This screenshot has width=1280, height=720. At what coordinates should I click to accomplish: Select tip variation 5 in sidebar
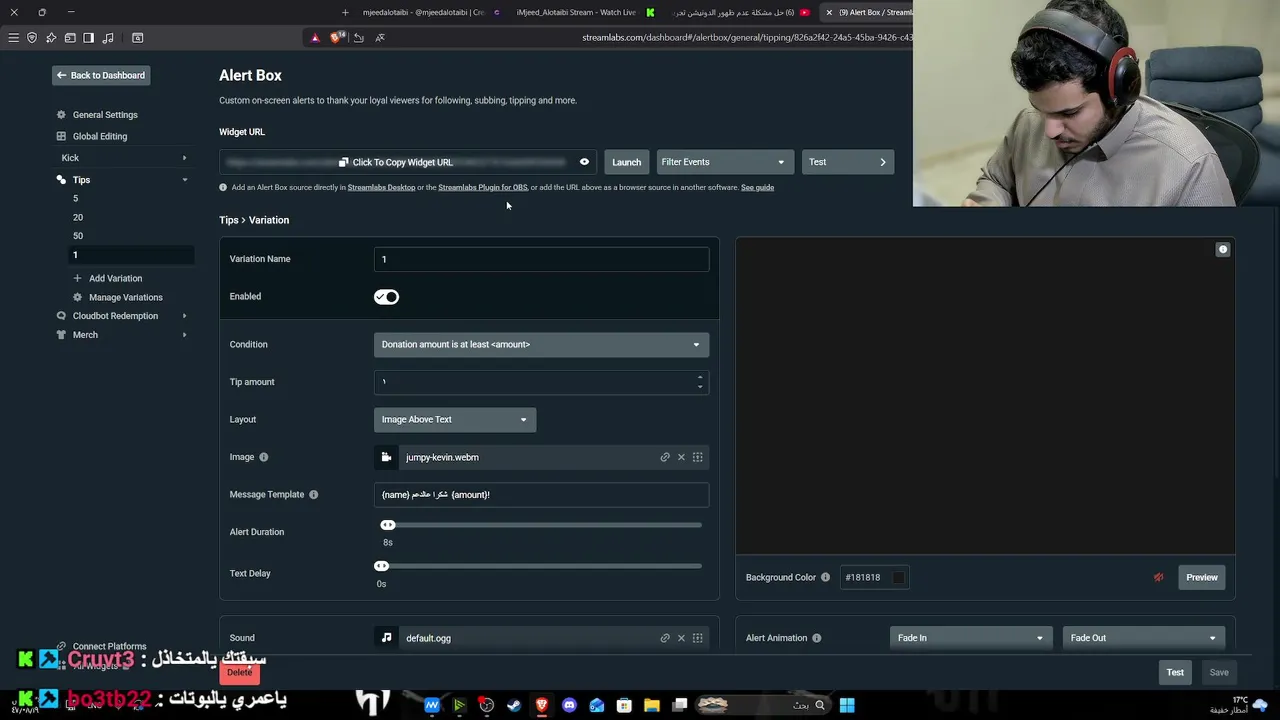(75, 199)
